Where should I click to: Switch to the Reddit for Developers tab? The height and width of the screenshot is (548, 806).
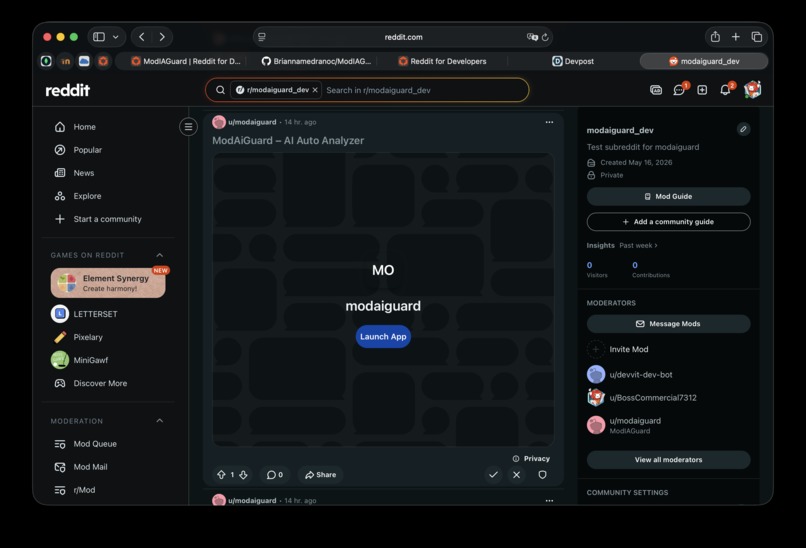[x=442, y=61]
